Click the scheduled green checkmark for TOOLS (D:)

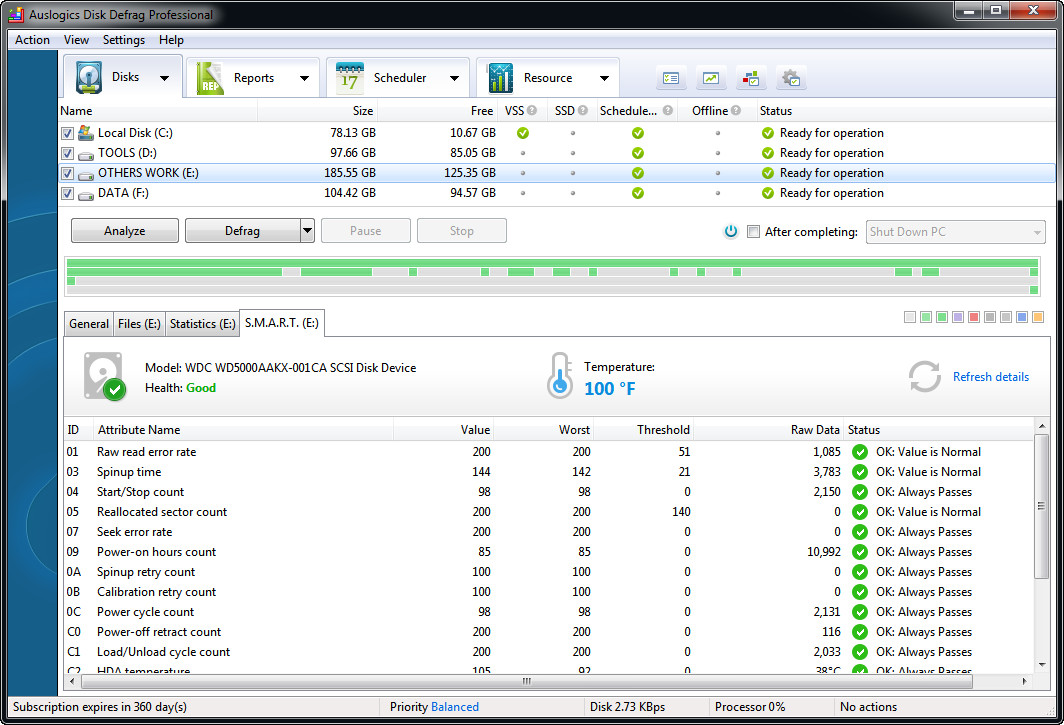click(638, 153)
